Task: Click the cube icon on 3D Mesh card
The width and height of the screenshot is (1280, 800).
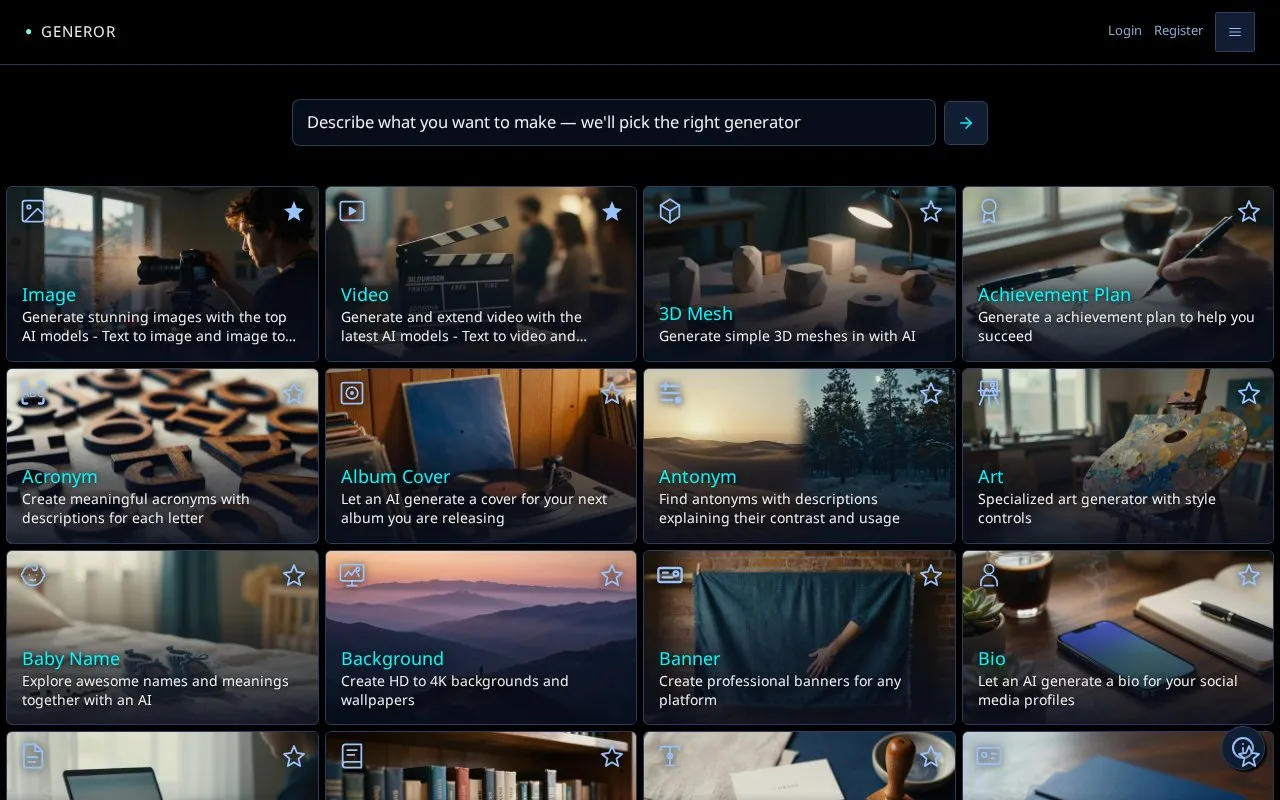Action: click(x=670, y=211)
